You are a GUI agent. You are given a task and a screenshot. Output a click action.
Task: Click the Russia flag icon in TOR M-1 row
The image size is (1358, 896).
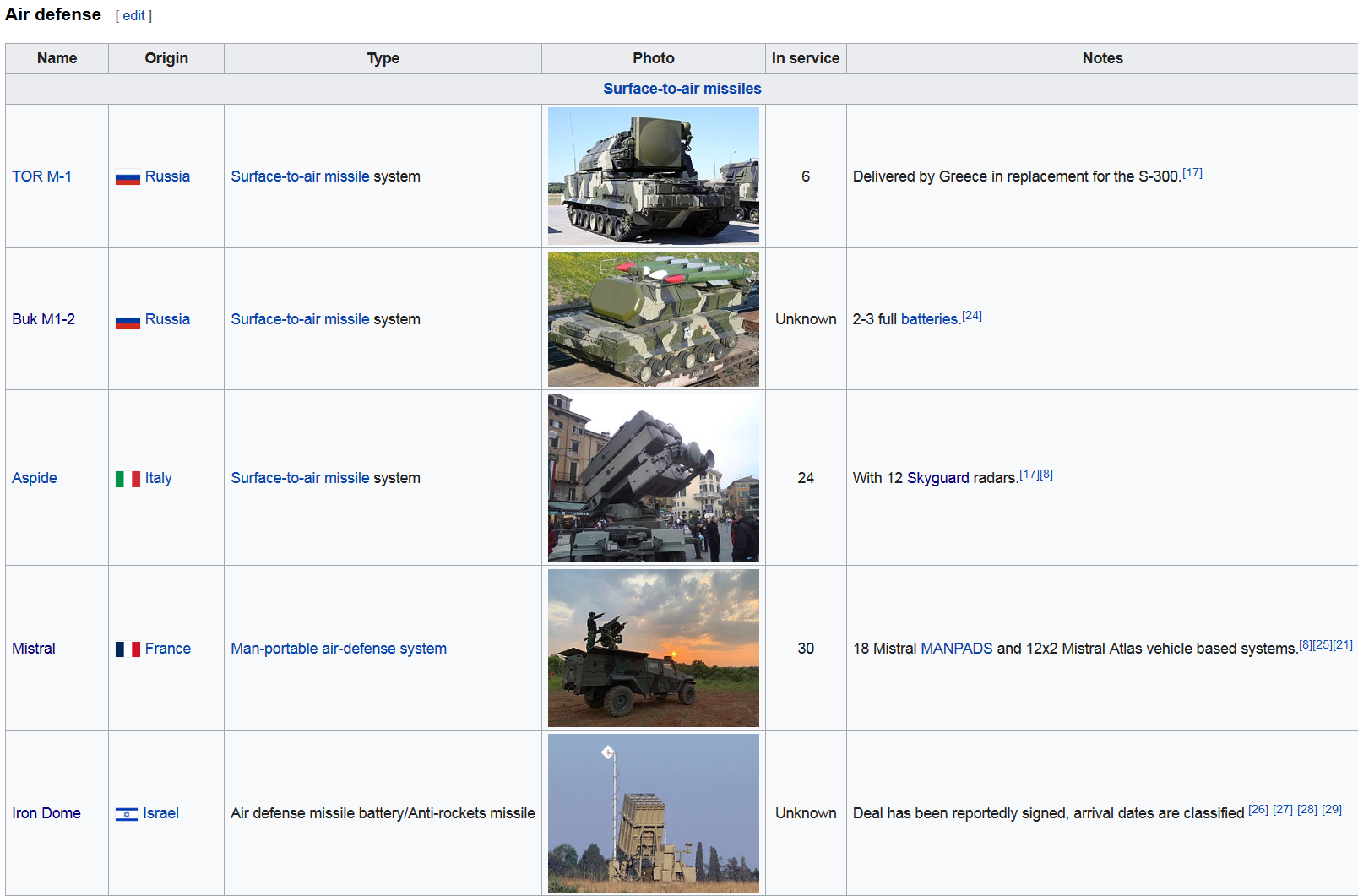pos(128,177)
